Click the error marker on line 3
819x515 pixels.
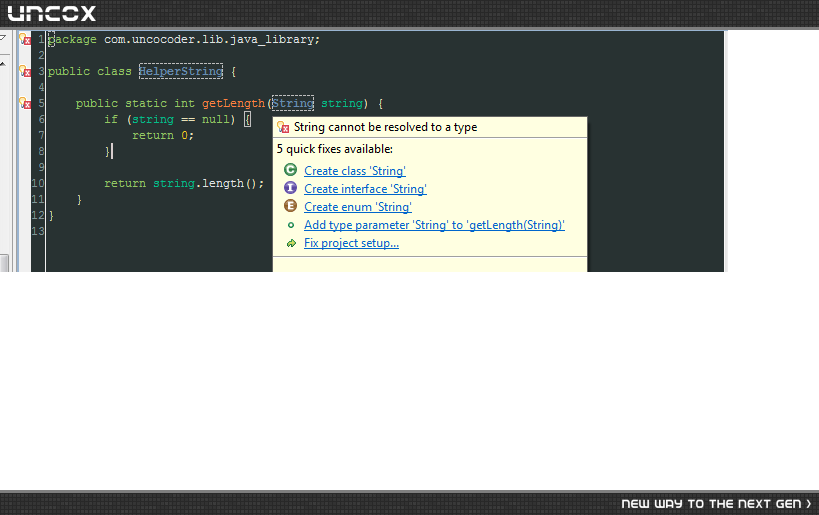[x=25, y=71]
